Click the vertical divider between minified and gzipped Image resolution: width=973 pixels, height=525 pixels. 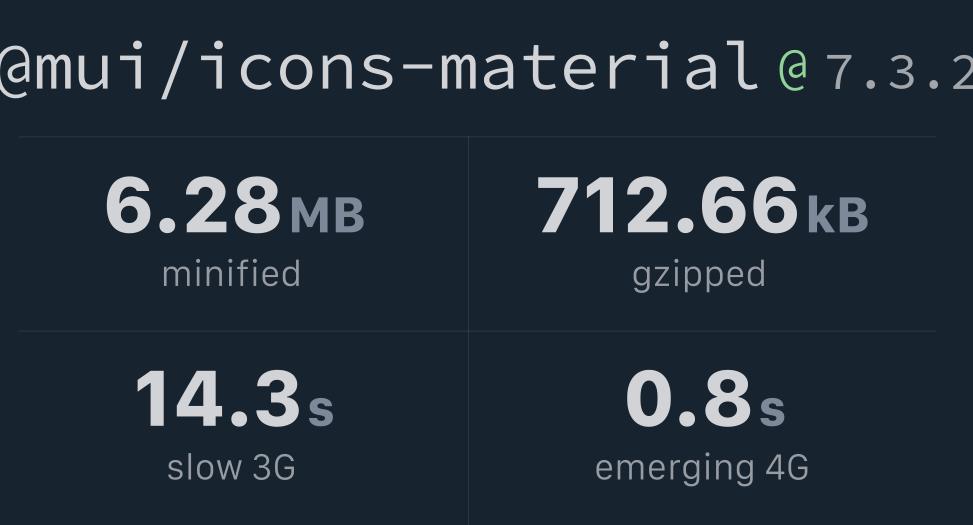[469, 234]
